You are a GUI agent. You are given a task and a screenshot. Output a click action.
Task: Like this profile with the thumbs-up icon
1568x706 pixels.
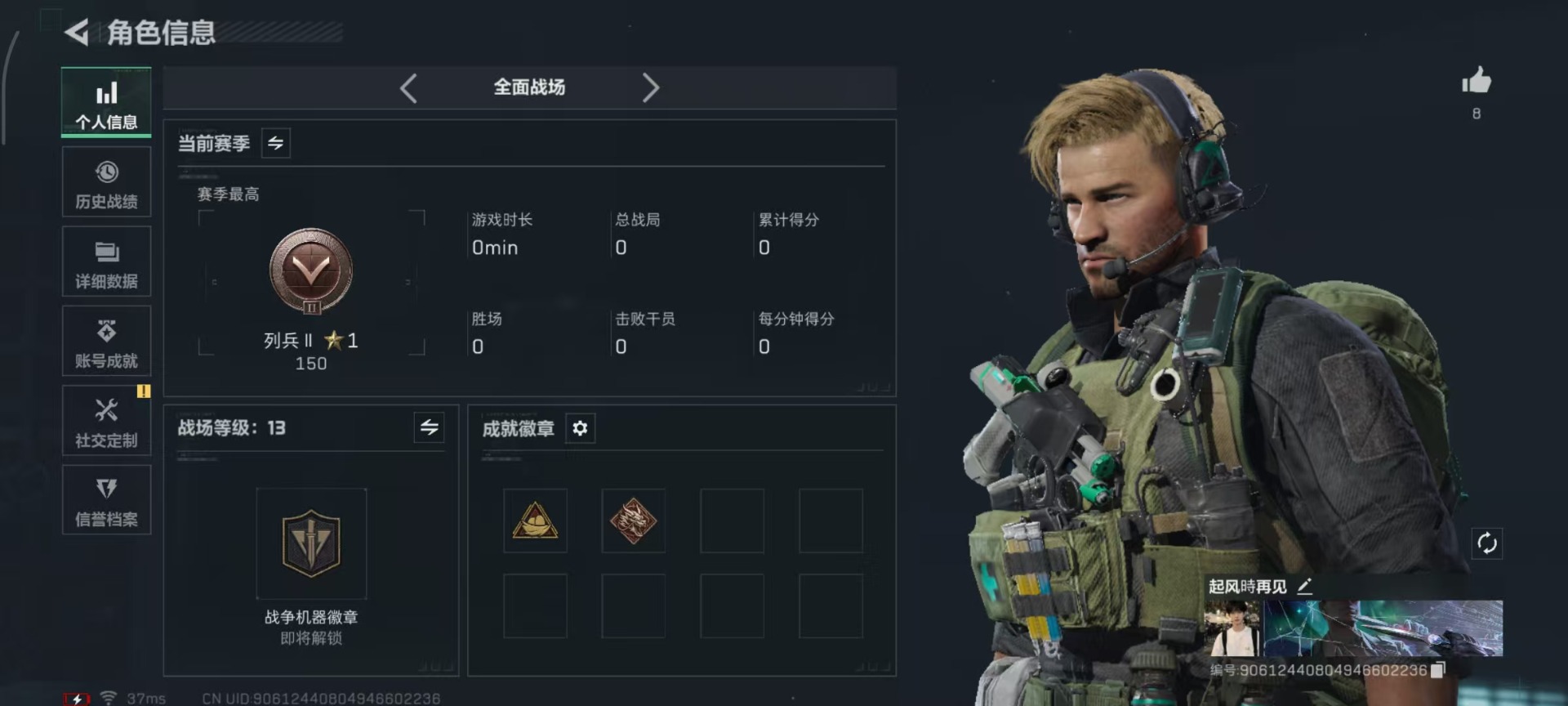(1476, 81)
